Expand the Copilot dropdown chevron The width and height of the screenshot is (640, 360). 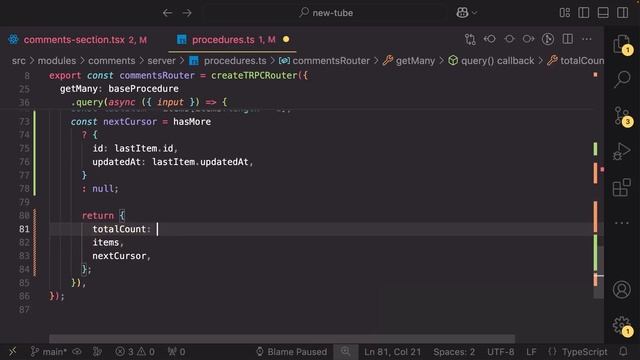click(474, 13)
